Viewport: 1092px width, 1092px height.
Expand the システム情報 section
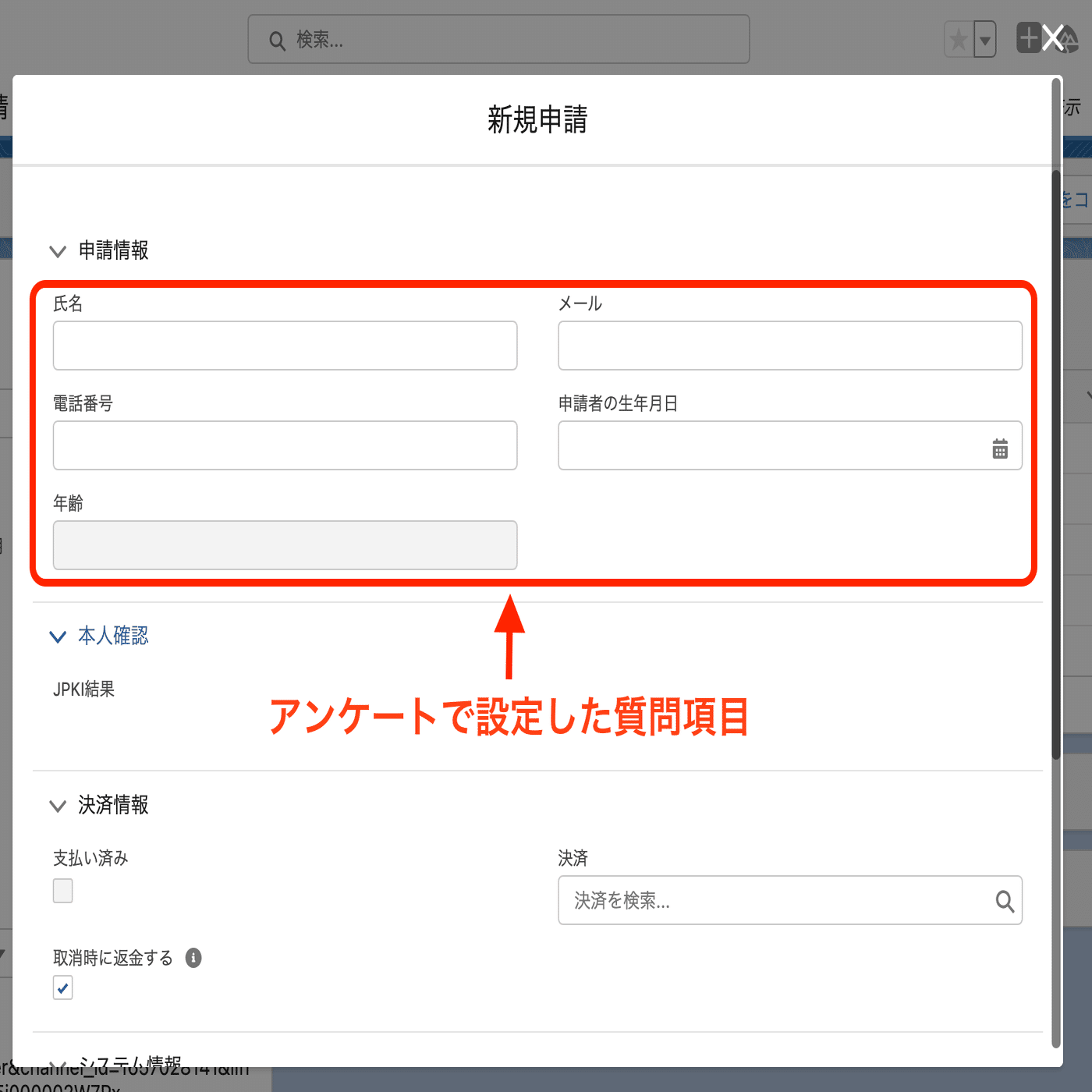[x=58, y=1060]
